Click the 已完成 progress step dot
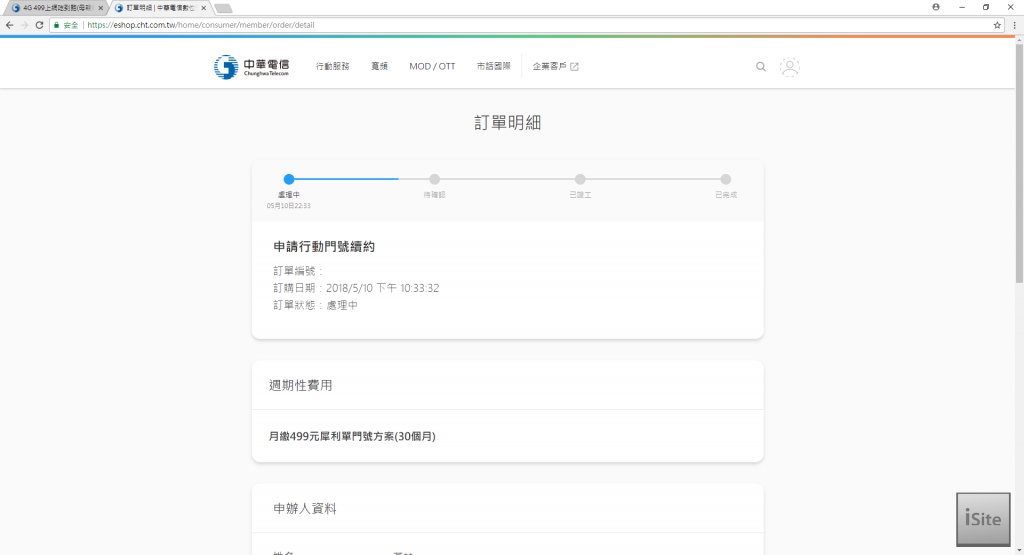This screenshot has height=555, width=1024. coord(726,179)
